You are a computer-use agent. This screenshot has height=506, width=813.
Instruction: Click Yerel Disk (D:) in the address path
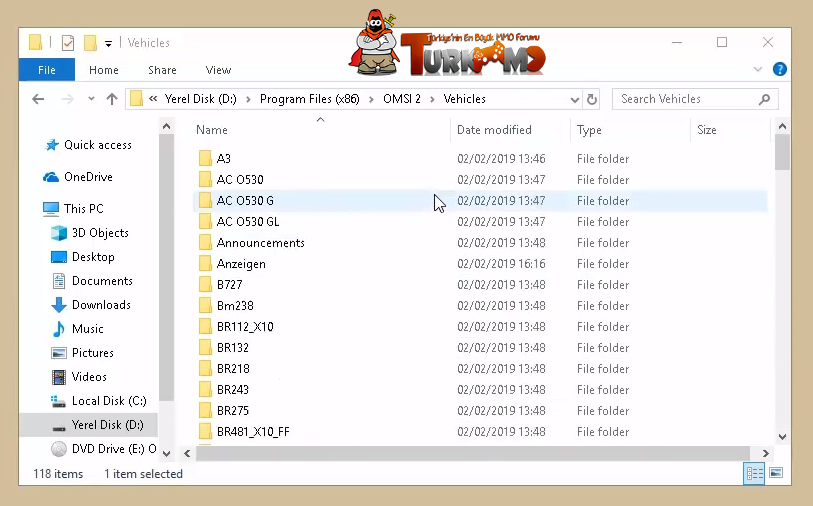[x=200, y=99]
